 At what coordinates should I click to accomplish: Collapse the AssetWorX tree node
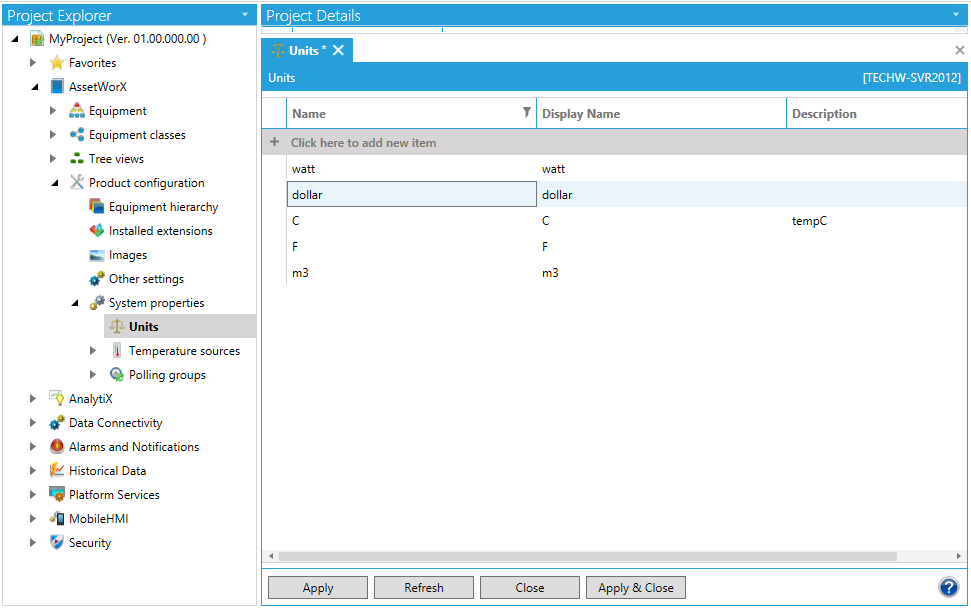pyautogui.click(x=34, y=87)
